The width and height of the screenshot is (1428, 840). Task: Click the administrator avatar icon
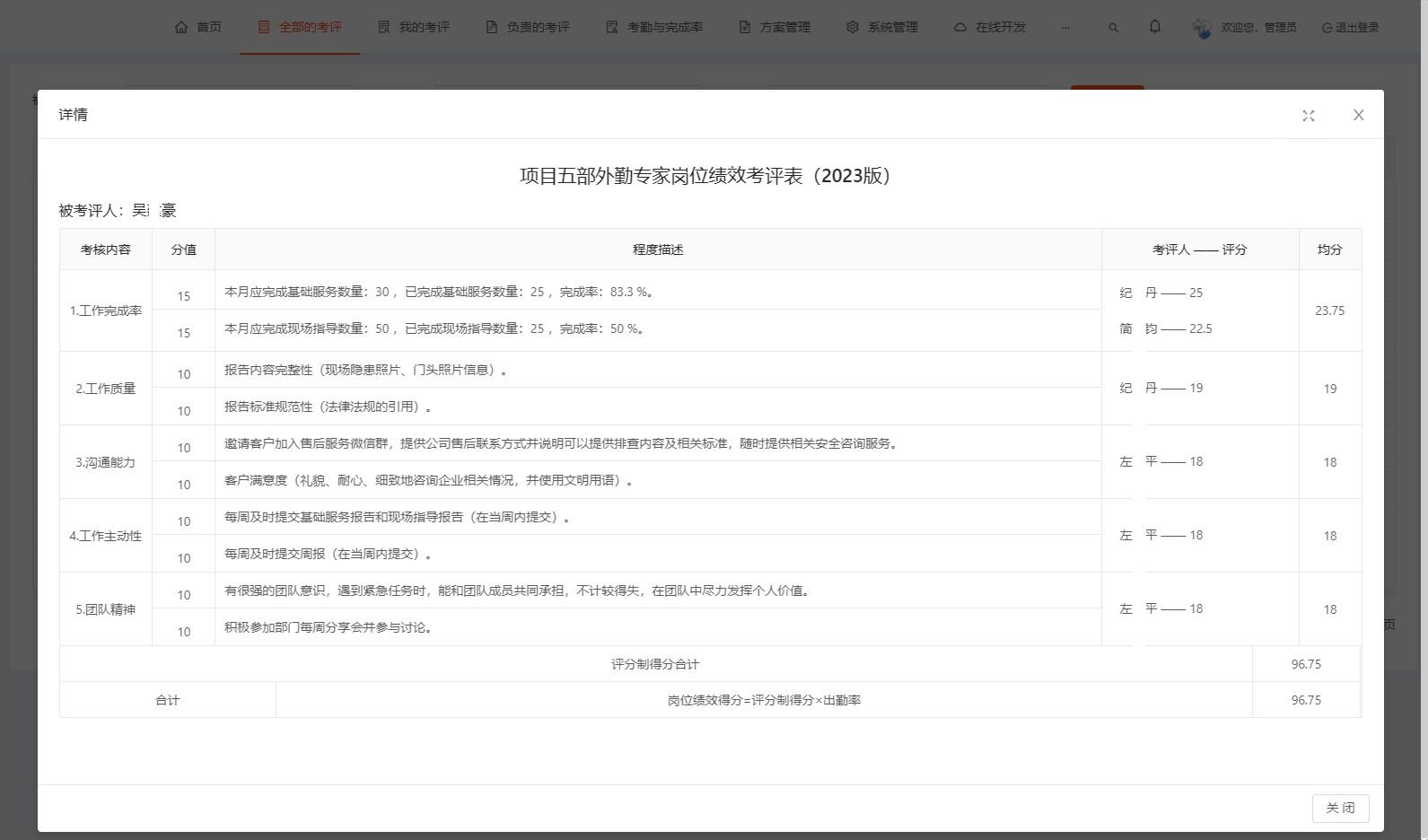tap(1202, 28)
